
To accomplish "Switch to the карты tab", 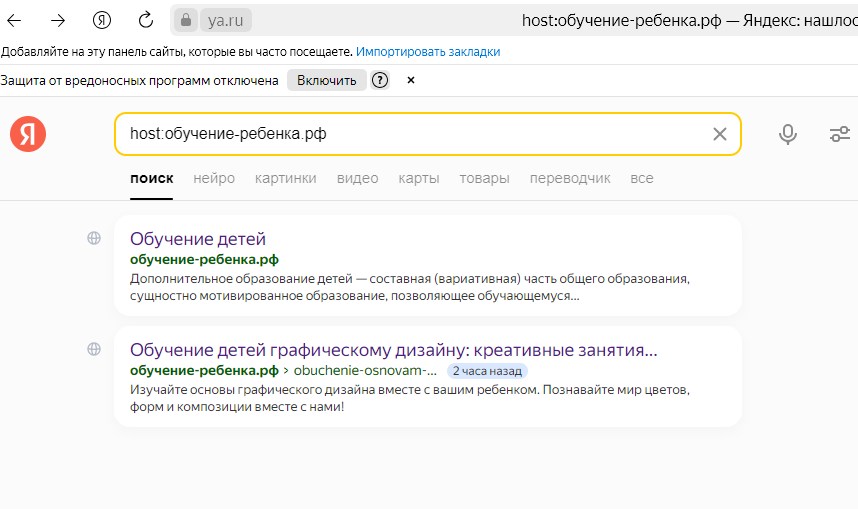I will 419,178.
